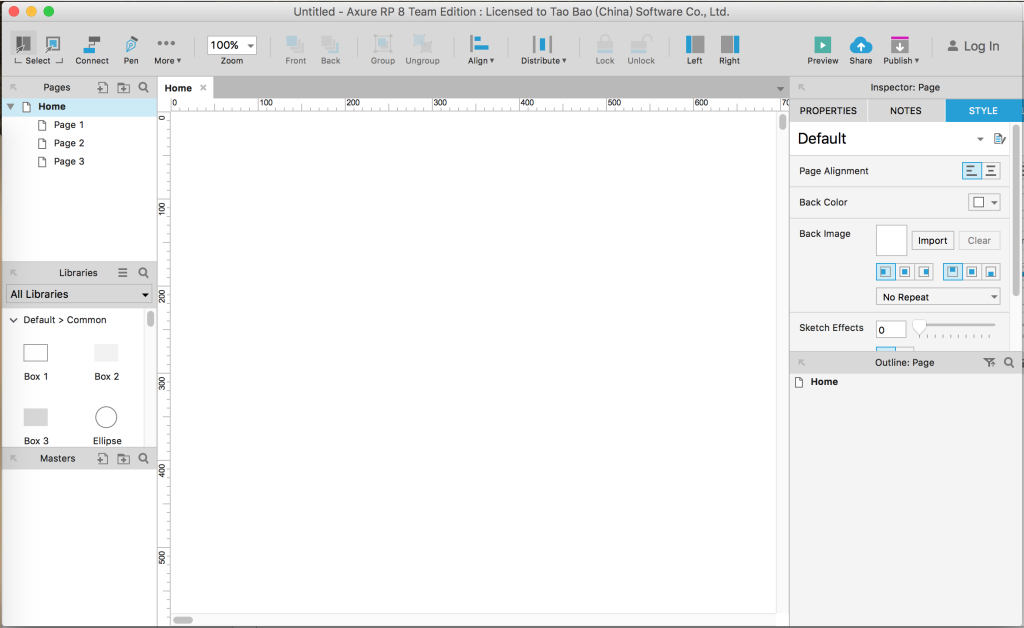Search in the Masters panel
This screenshot has height=628, width=1024.
pos(144,458)
